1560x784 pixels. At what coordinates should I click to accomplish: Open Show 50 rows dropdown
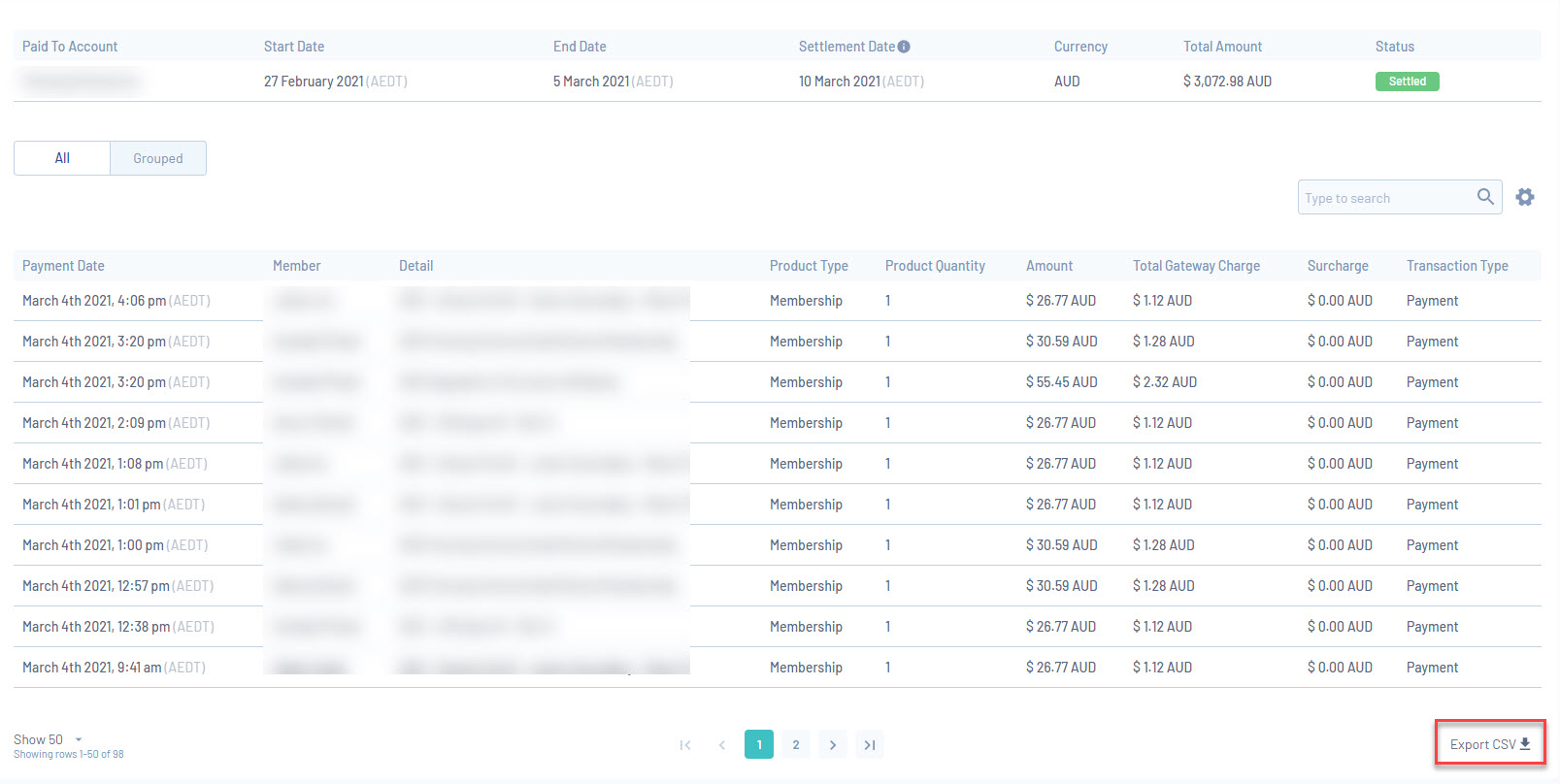coord(48,739)
